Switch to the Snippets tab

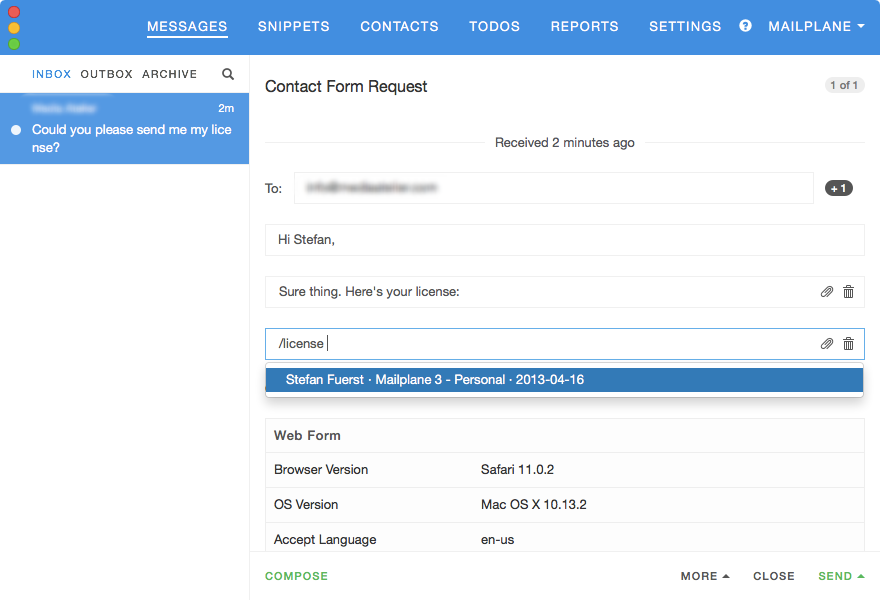[293, 27]
